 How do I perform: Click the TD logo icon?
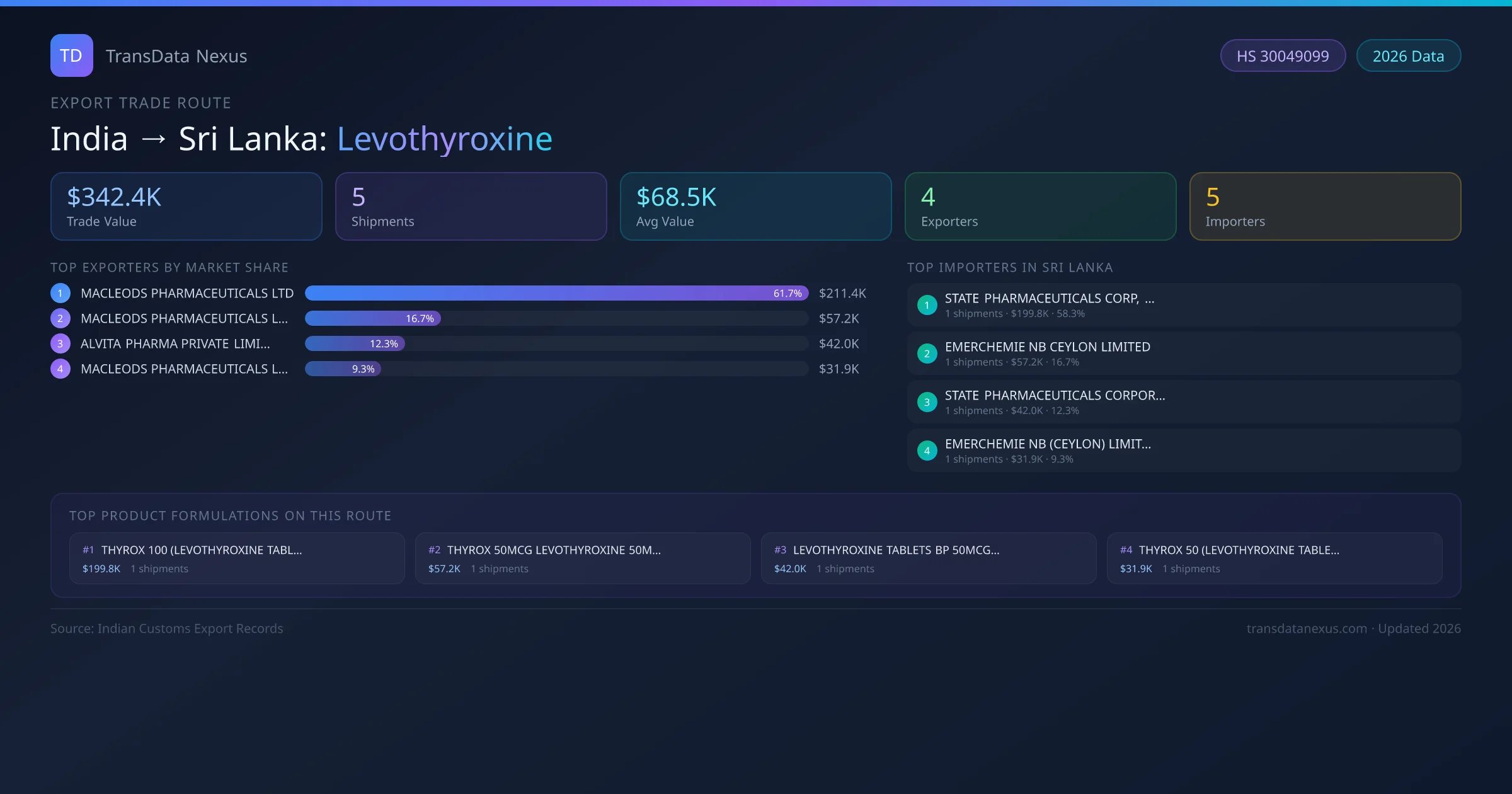71,55
